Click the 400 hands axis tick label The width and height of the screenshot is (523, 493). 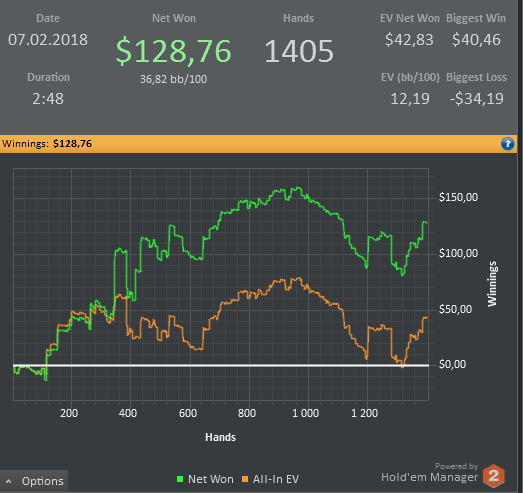(x=128, y=413)
